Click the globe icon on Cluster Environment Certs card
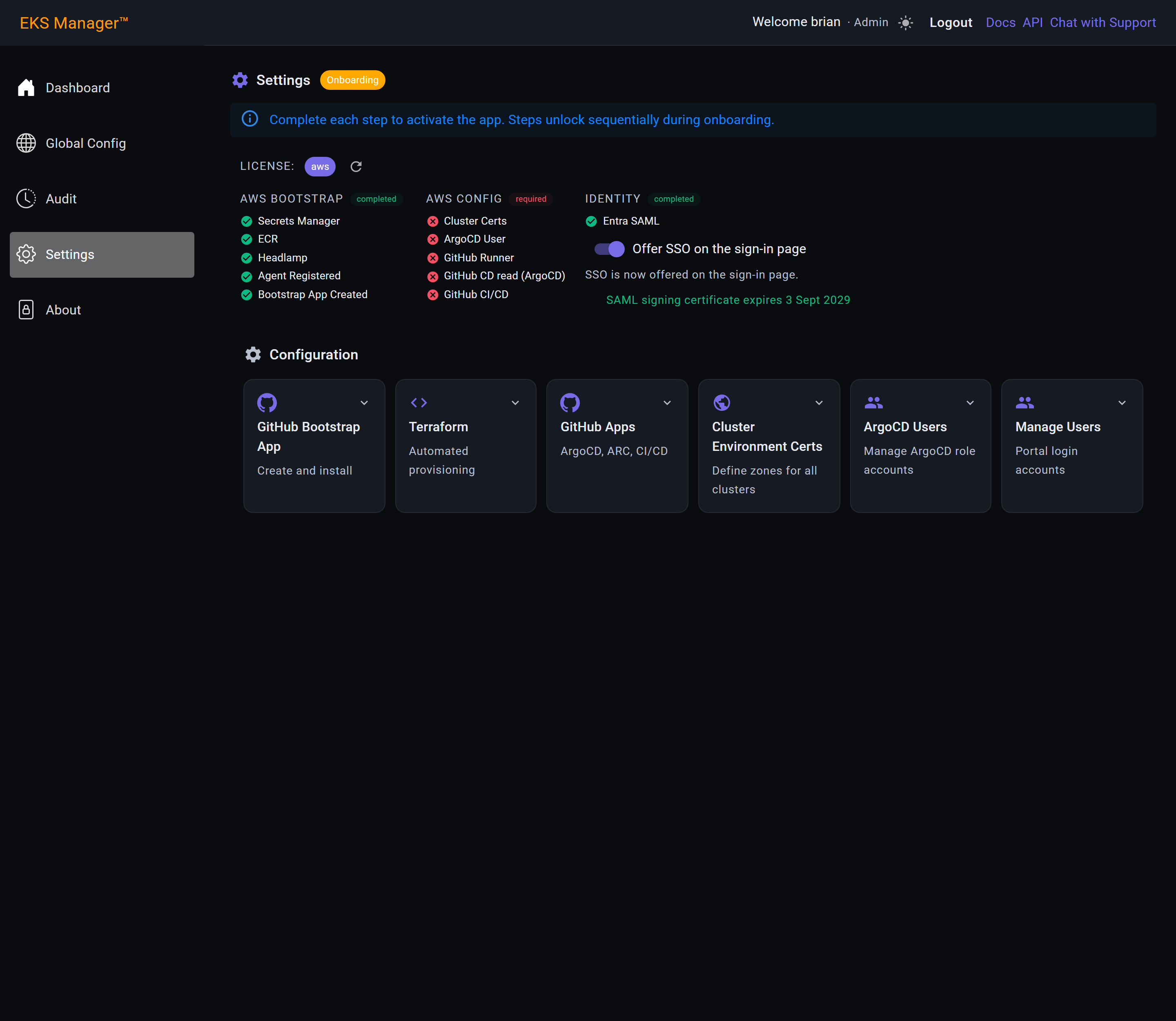Image resolution: width=1176 pixels, height=1021 pixels. click(722, 403)
